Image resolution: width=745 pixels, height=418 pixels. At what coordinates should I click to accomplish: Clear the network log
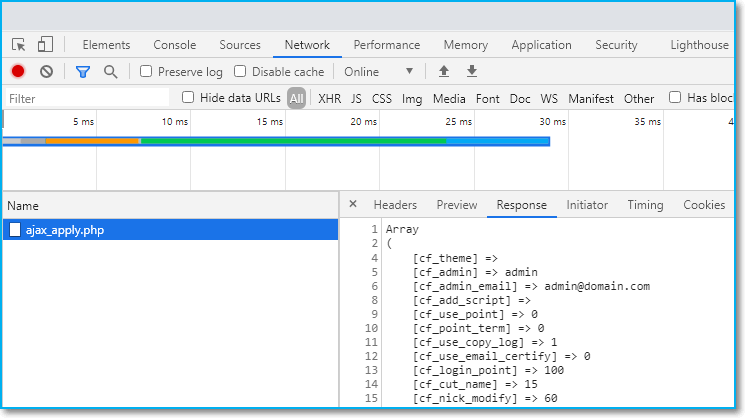tap(46, 72)
